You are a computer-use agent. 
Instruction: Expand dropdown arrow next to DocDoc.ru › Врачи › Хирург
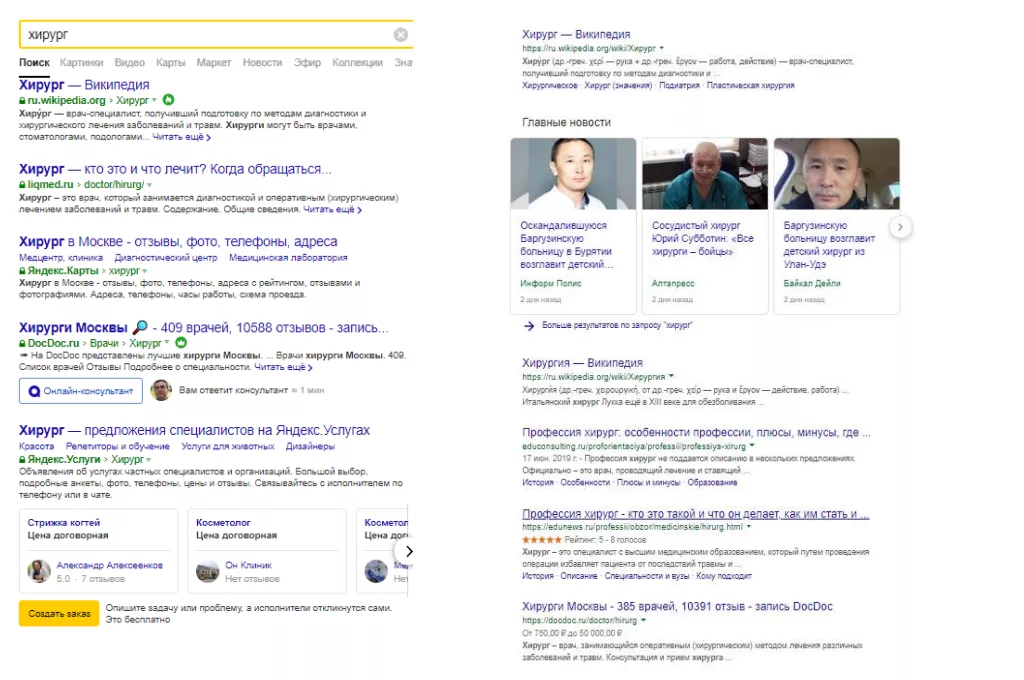point(167,343)
